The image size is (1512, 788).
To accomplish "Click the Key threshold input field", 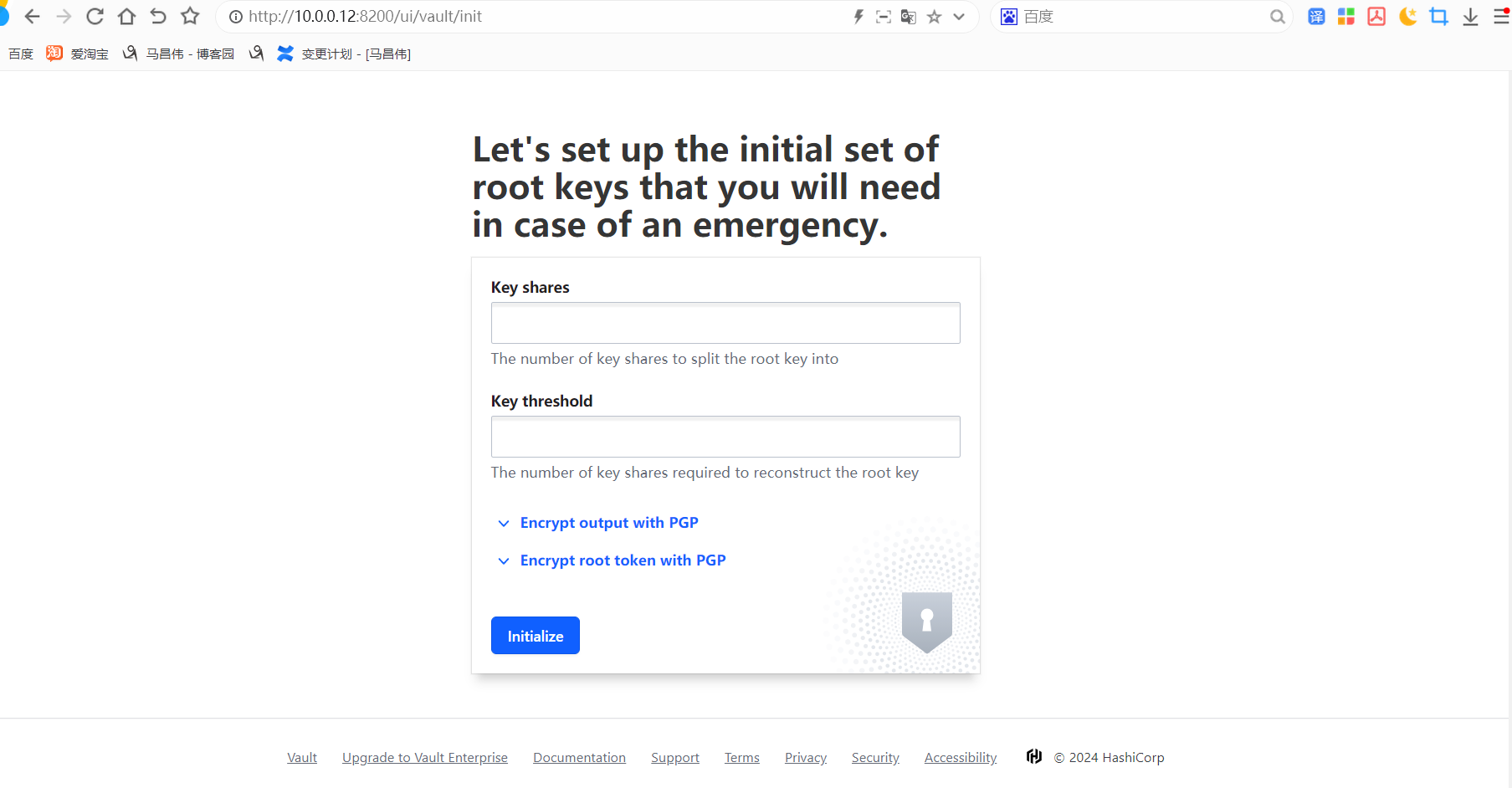I will pos(725,437).
